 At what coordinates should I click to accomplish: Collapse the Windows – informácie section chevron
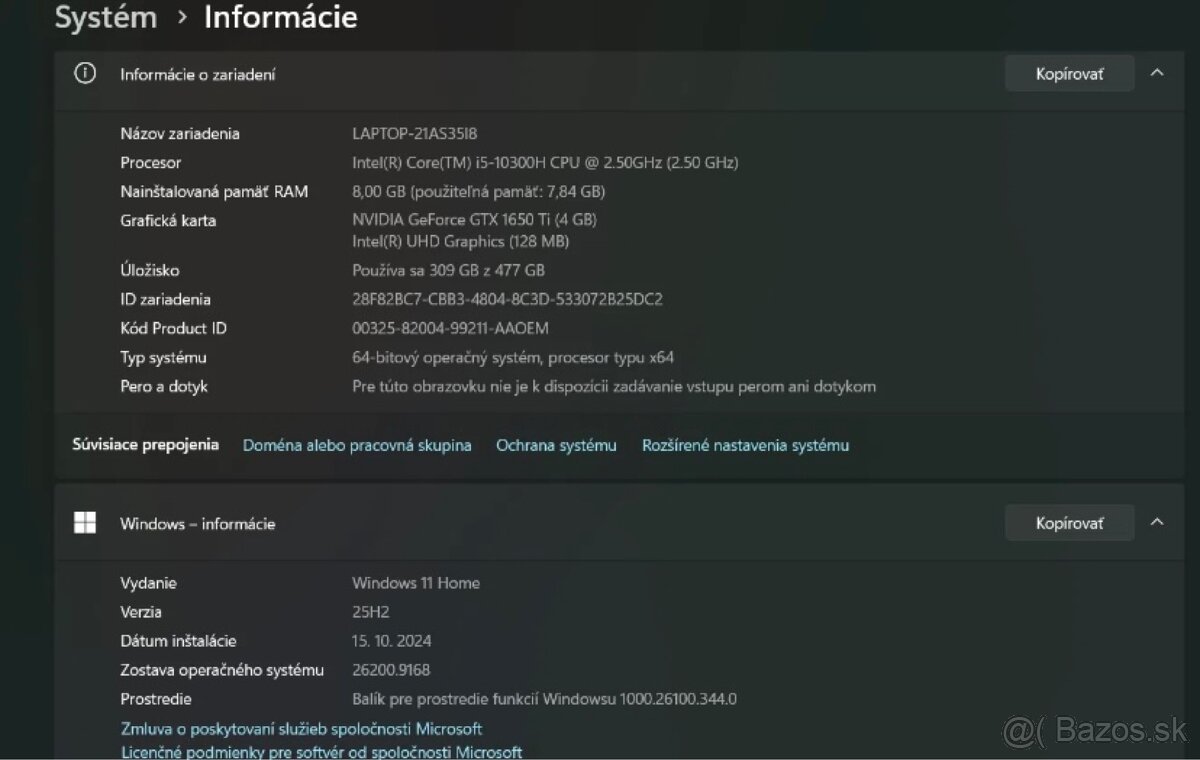click(x=1157, y=522)
